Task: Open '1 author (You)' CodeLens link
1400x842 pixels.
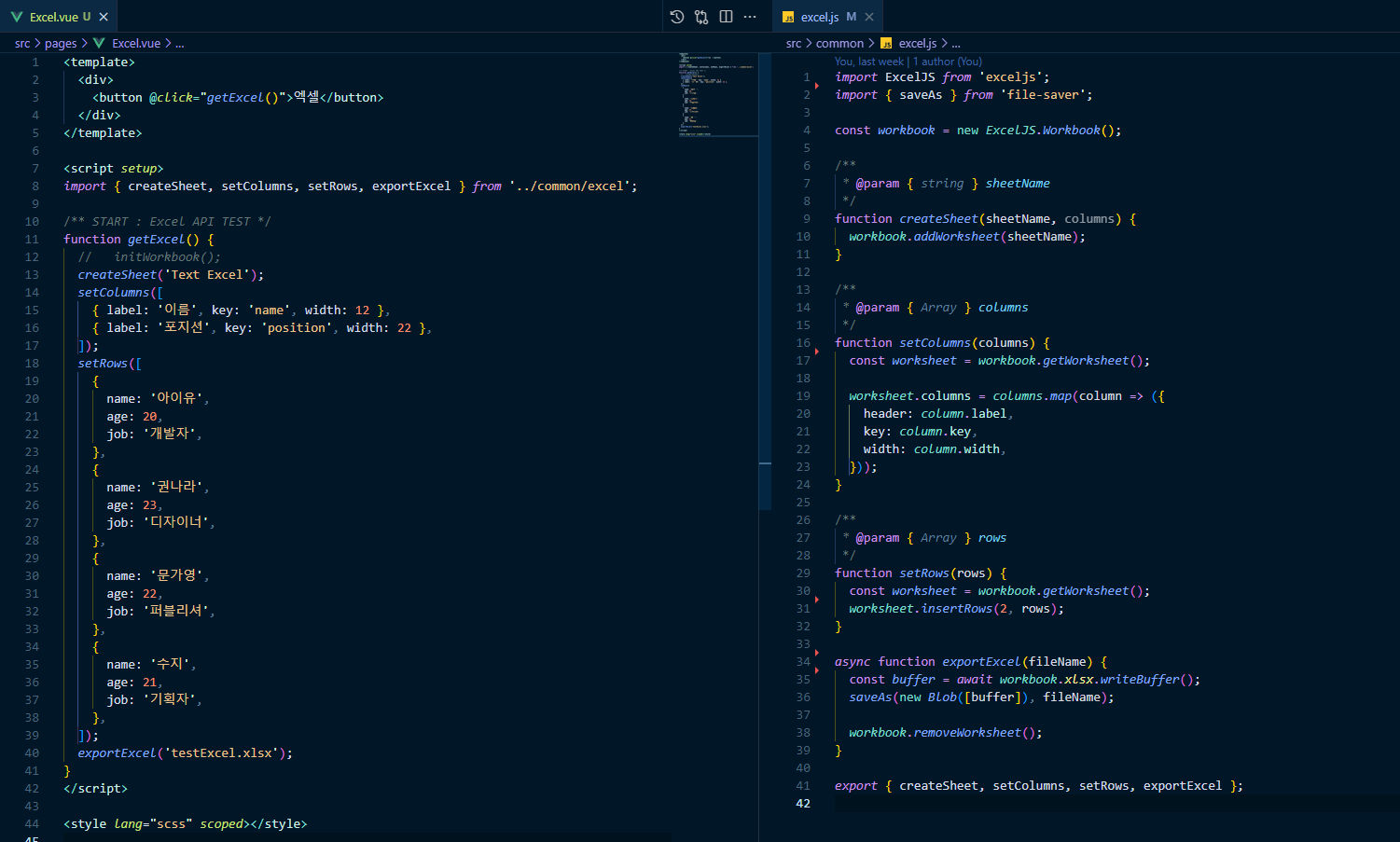Action: (948, 62)
